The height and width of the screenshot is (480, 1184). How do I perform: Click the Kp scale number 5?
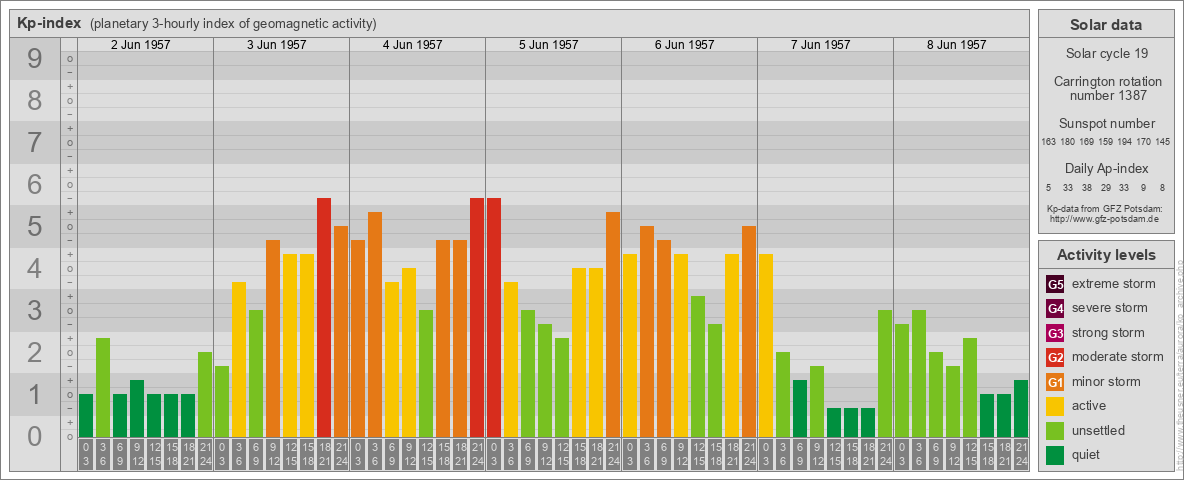35,226
